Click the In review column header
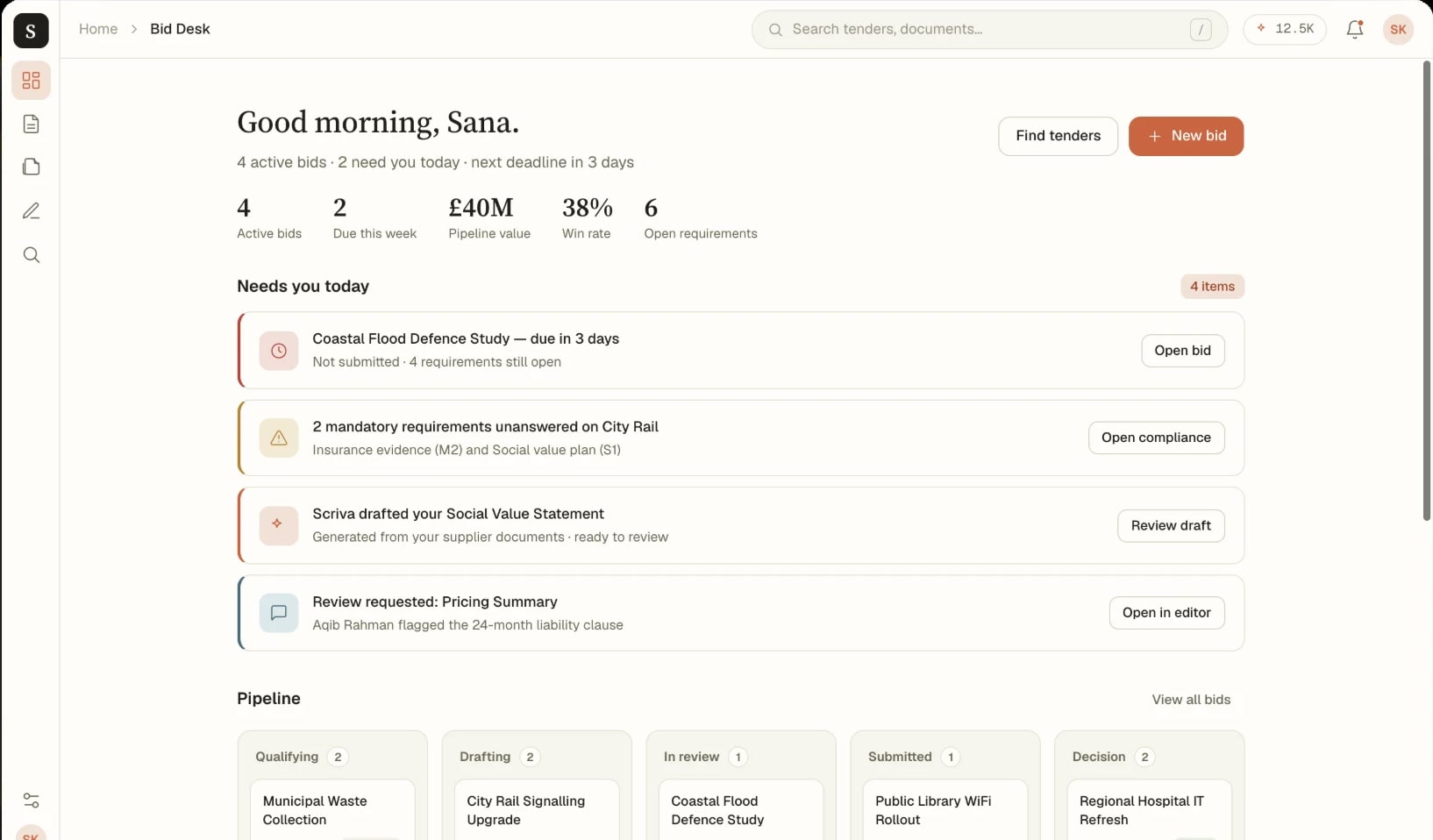 tap(706, 757)
